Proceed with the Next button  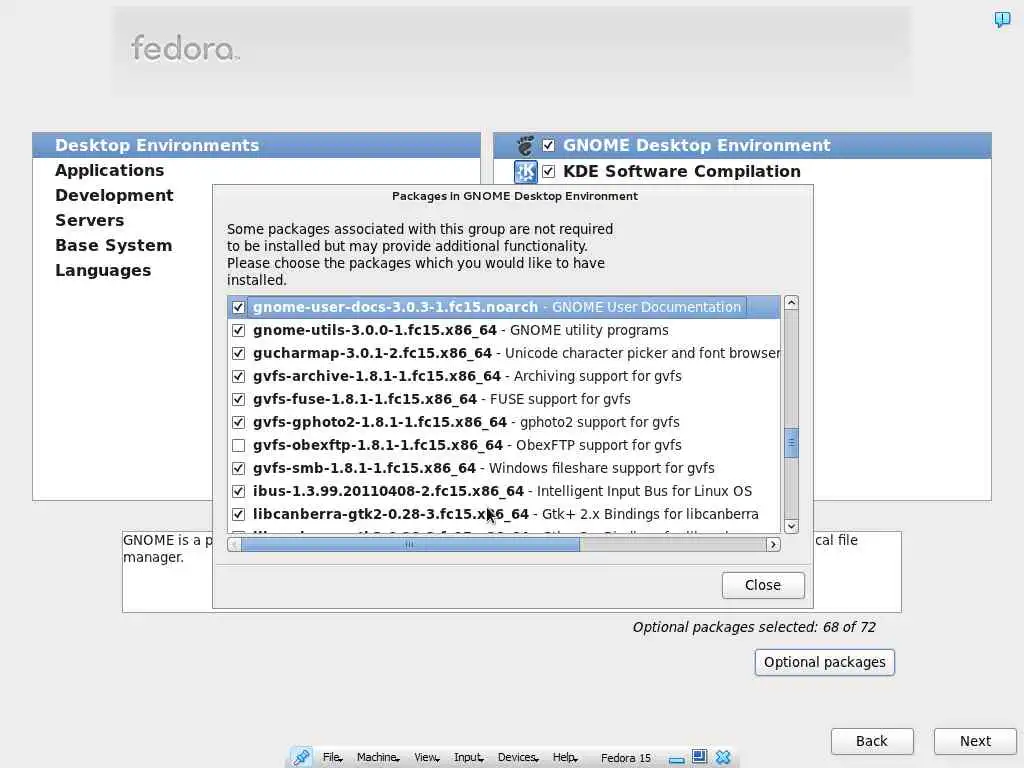(x=975, y=741)
